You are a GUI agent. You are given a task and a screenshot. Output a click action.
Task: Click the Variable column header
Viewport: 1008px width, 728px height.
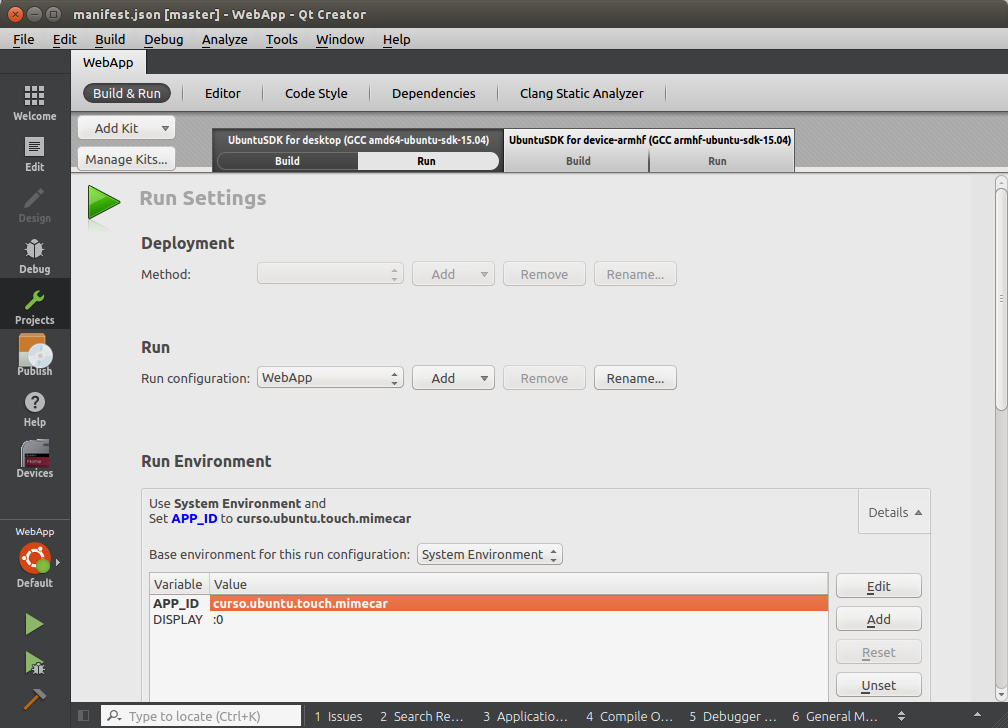click(179, 584)
